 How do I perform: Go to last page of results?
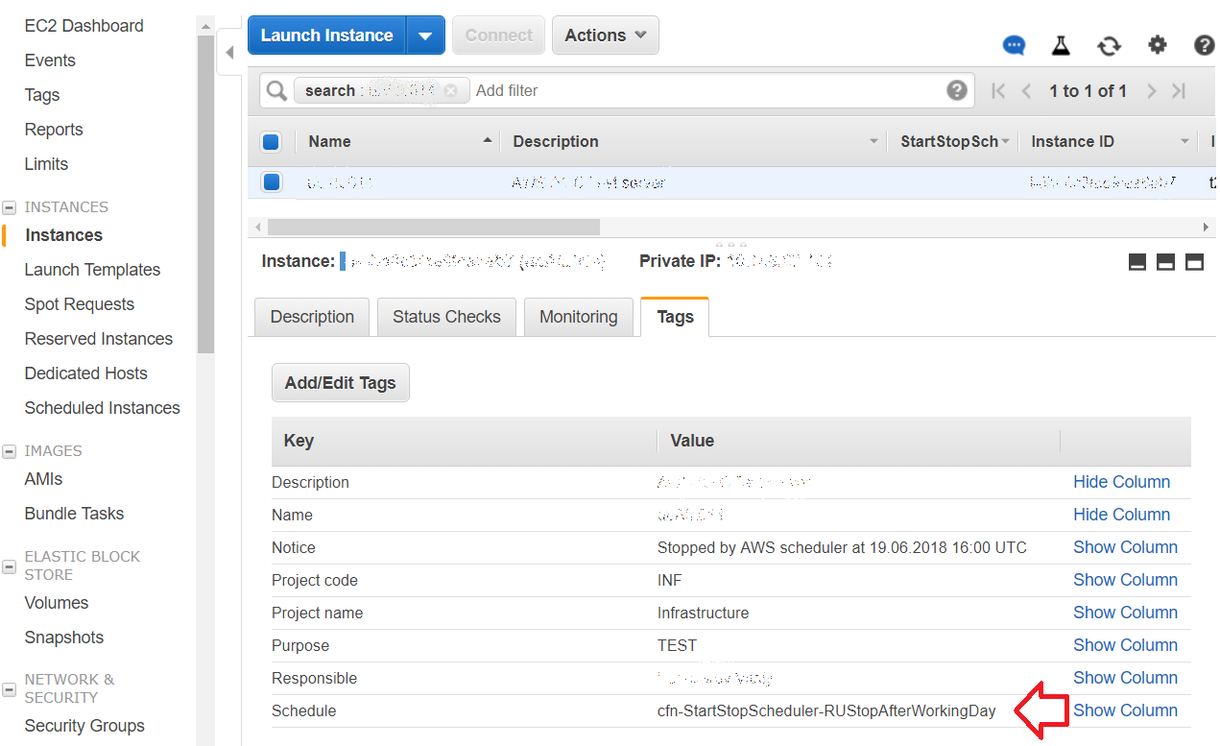(x=1179, y=91)
